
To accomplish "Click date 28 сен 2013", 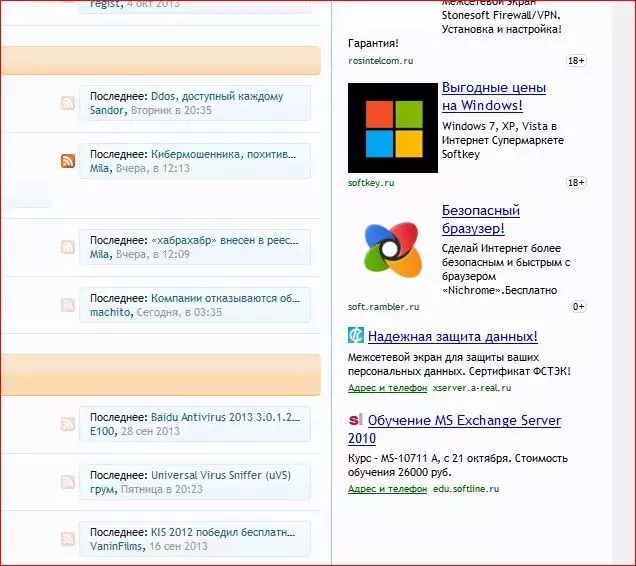I will click(x=150, y=431).
